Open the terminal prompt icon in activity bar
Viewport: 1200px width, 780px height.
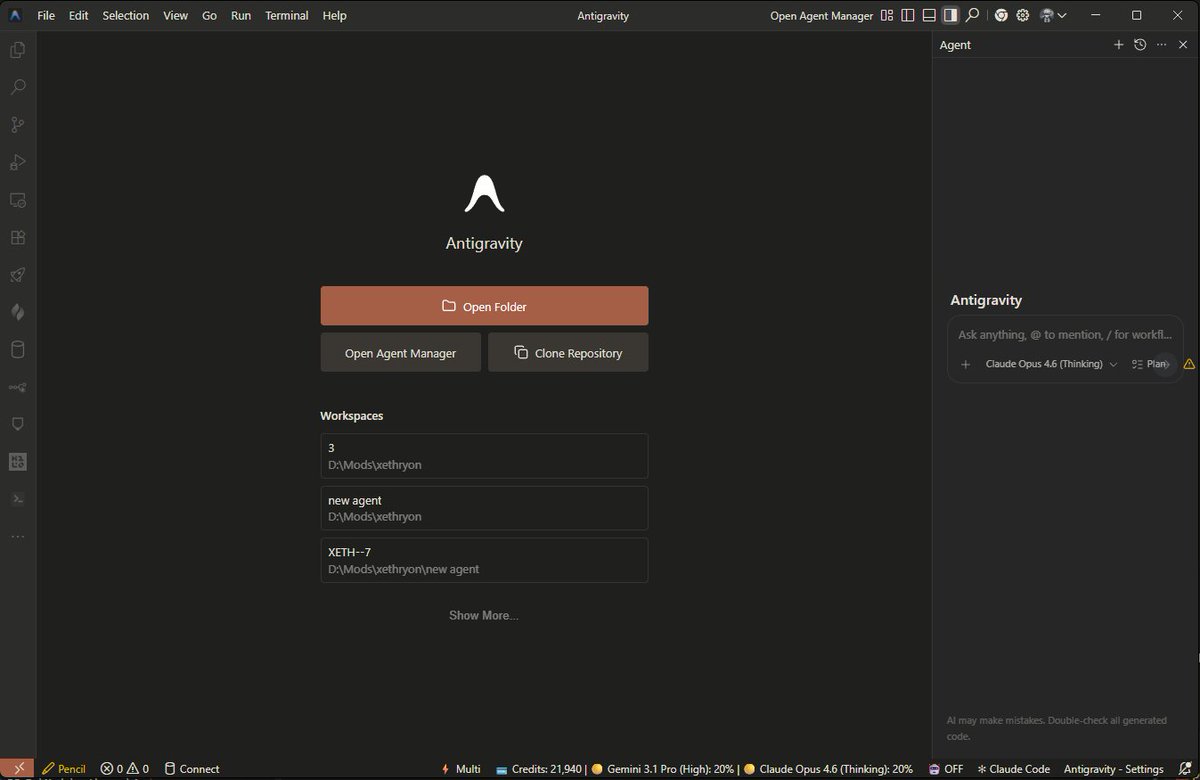[x=17, y=499]
